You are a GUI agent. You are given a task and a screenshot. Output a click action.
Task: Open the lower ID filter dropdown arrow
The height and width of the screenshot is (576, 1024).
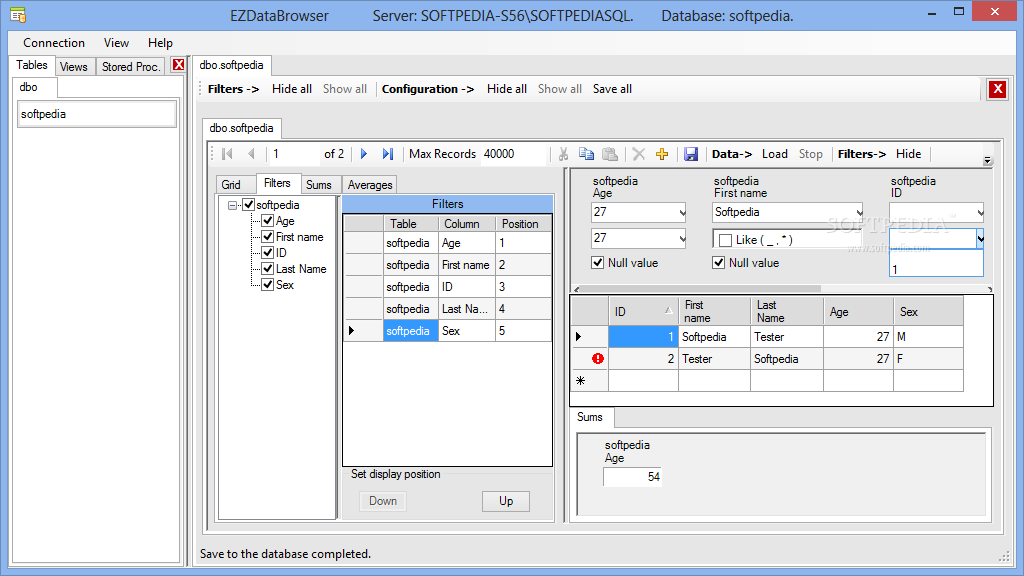[x=980, y=239]
